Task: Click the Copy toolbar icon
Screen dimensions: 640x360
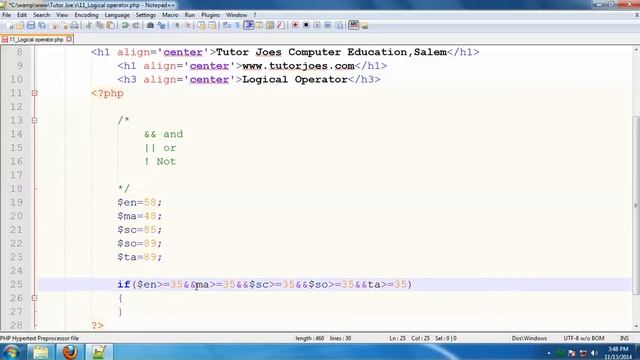Action: click(99, 25)
